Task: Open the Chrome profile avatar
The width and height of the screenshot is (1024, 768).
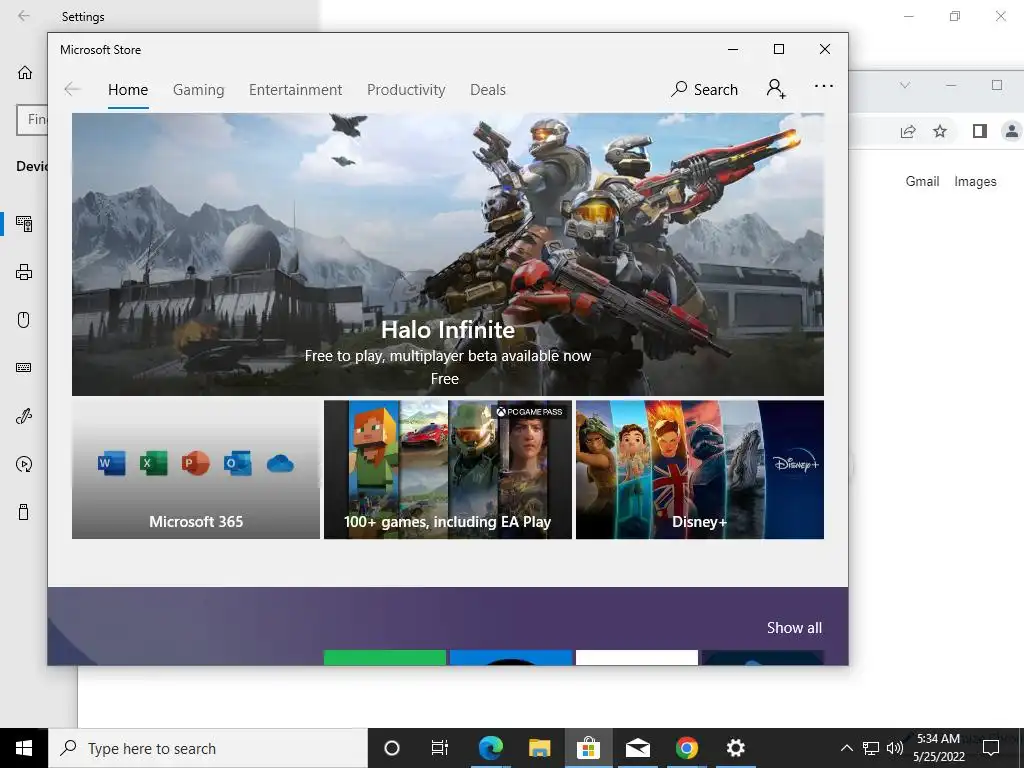Action: pyautogui.click(x=1012, y=131)
